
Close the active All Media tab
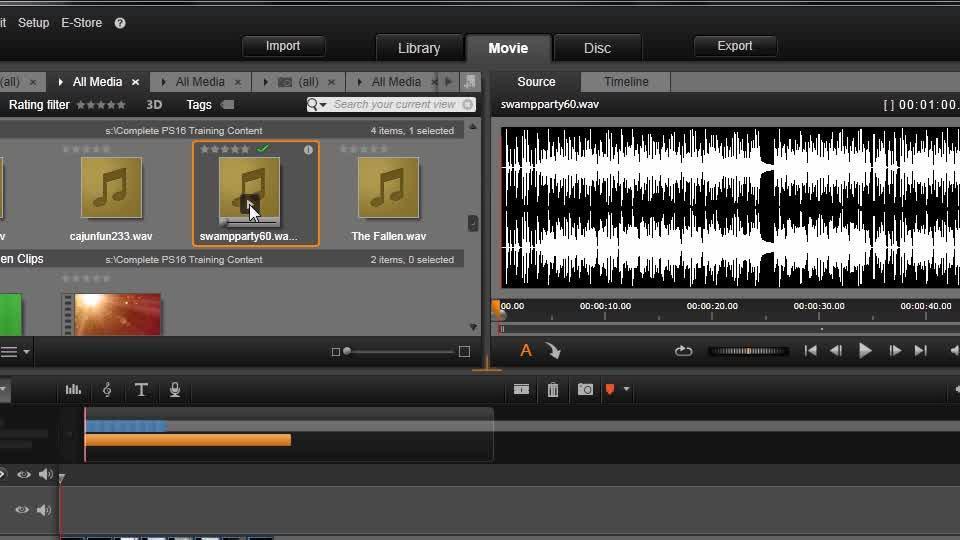135,82
